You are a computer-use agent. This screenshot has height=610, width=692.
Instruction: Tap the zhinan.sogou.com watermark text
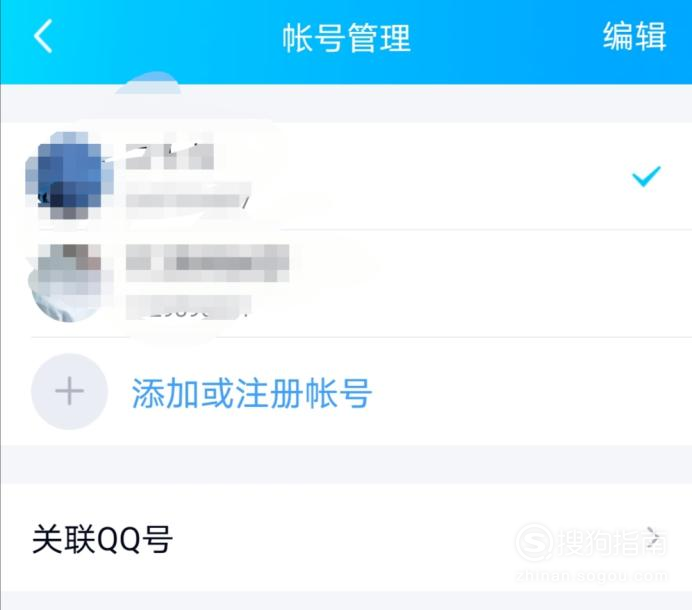coord(592,576)
